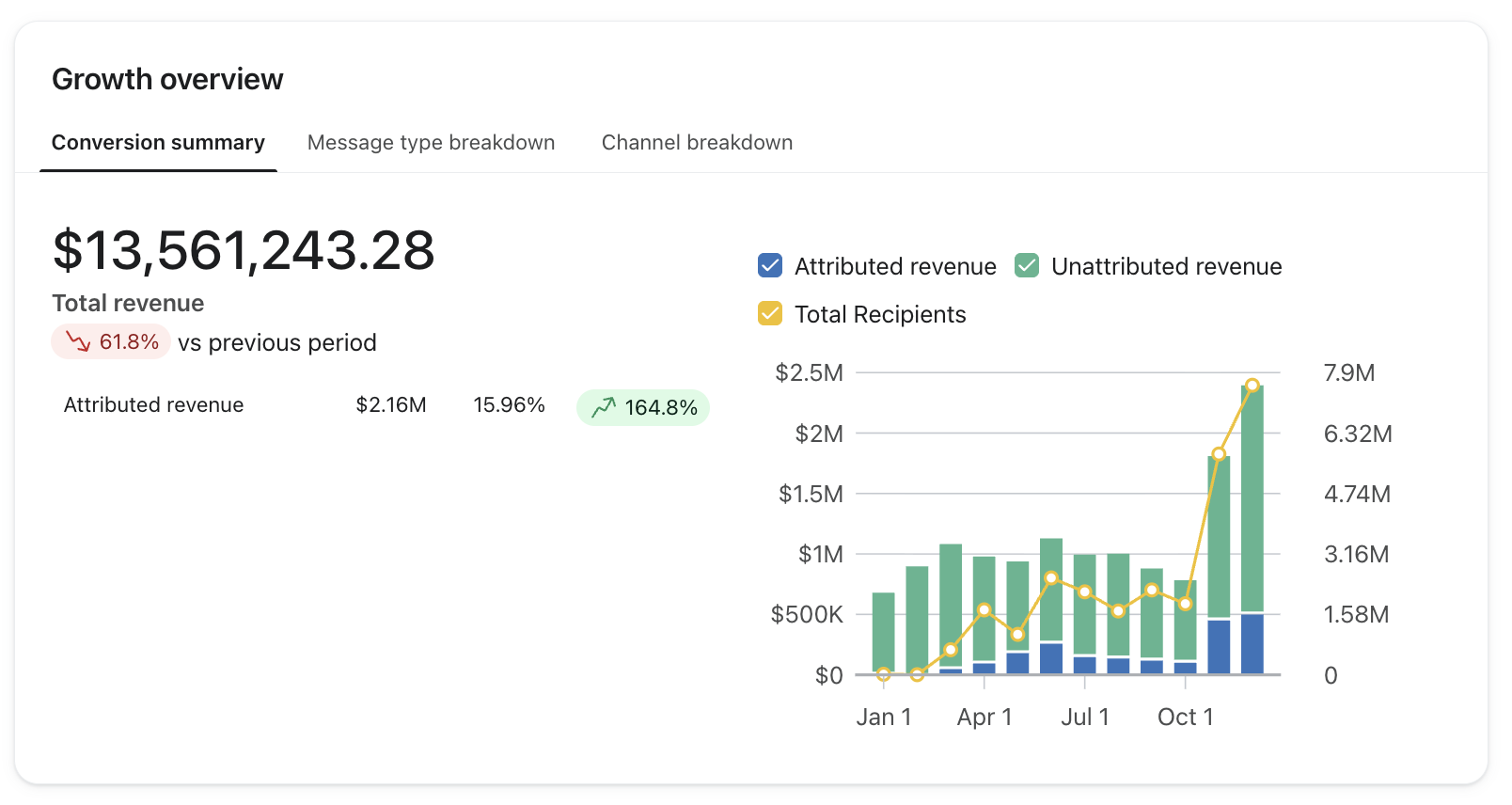Click the $13,561,243.28 total revenue figure

tap(244, 251)
